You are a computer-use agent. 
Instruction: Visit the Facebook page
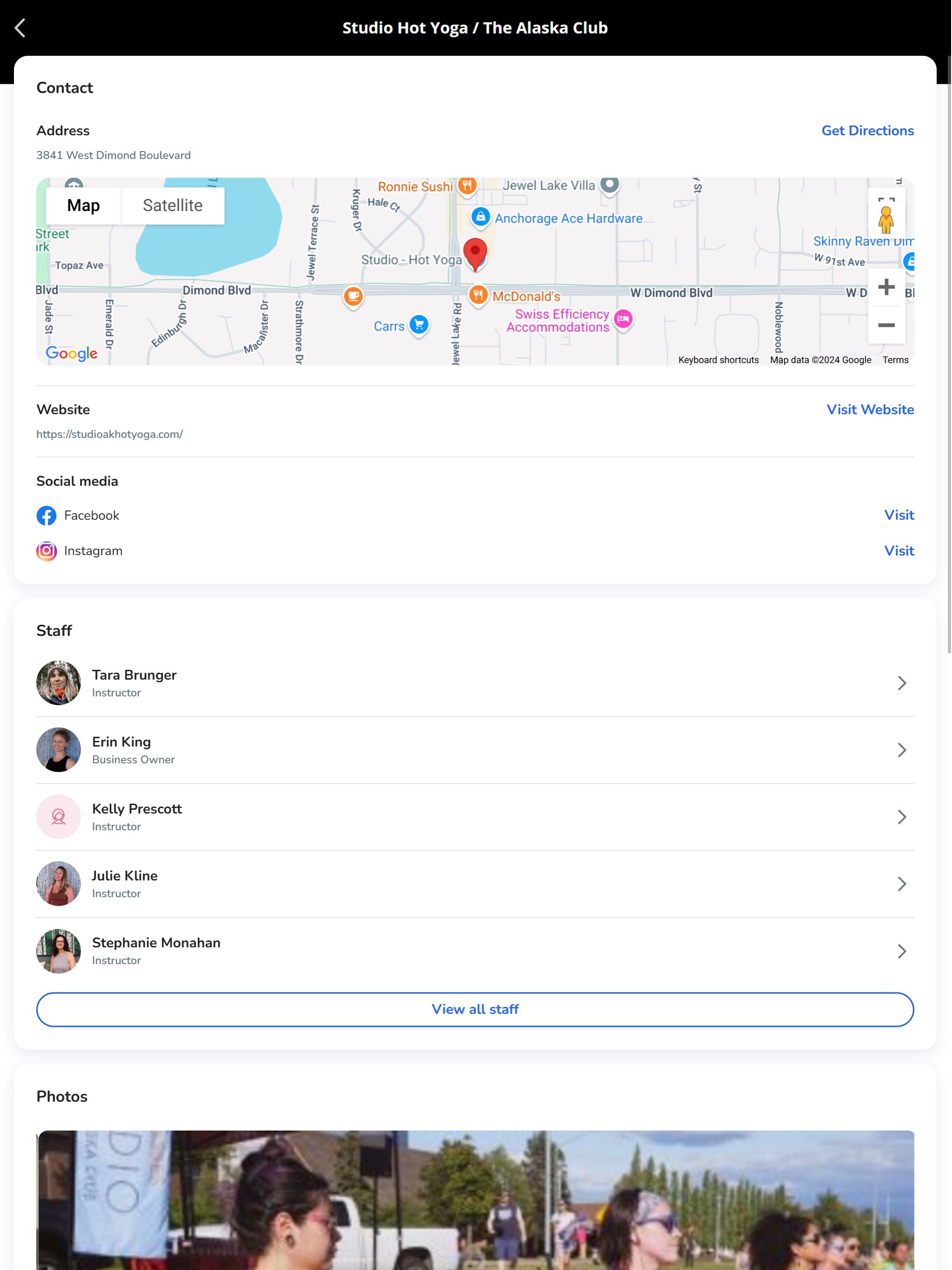[x=899, y=515]
